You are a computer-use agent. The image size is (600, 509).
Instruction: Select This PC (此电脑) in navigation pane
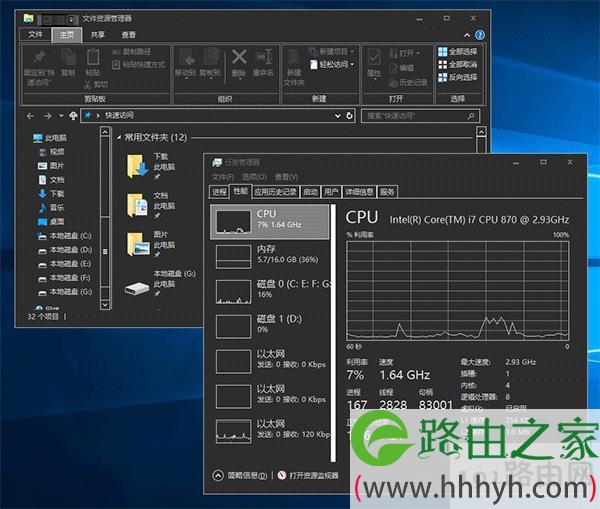click(x=50, y=138)
